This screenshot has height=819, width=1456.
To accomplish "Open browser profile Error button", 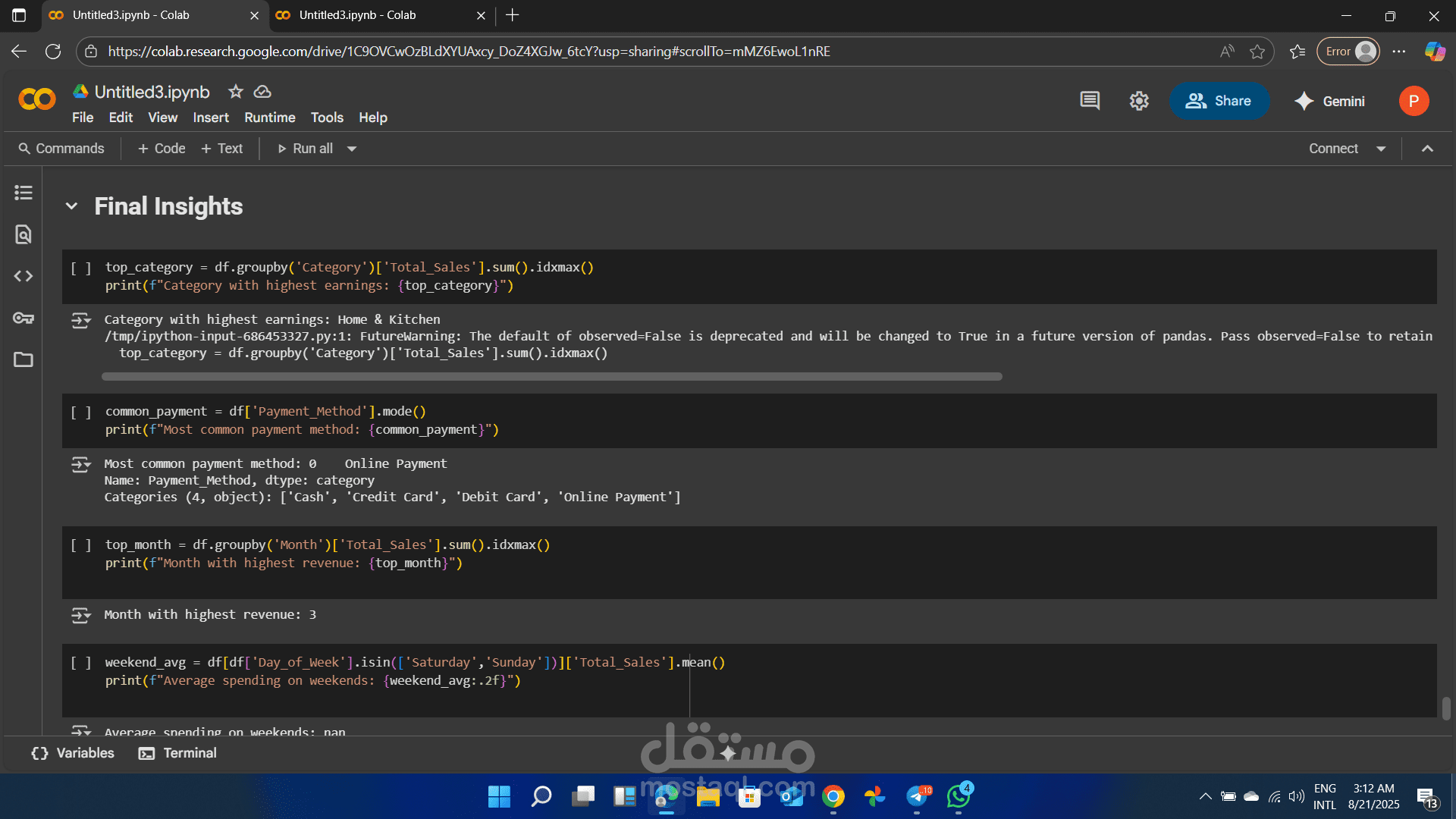I will (x=1348, y=52).
